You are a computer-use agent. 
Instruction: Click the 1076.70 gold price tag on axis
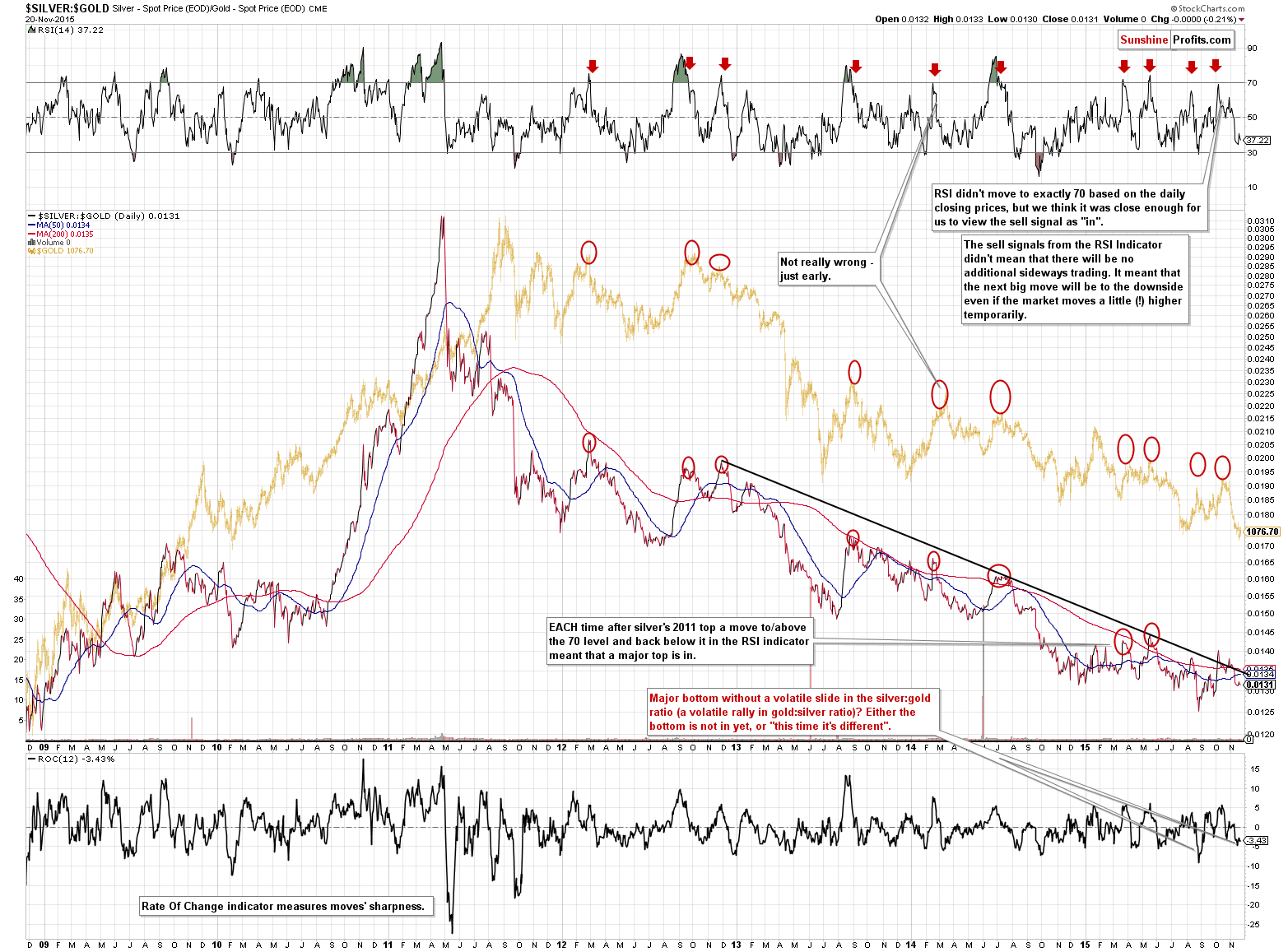1262,532
